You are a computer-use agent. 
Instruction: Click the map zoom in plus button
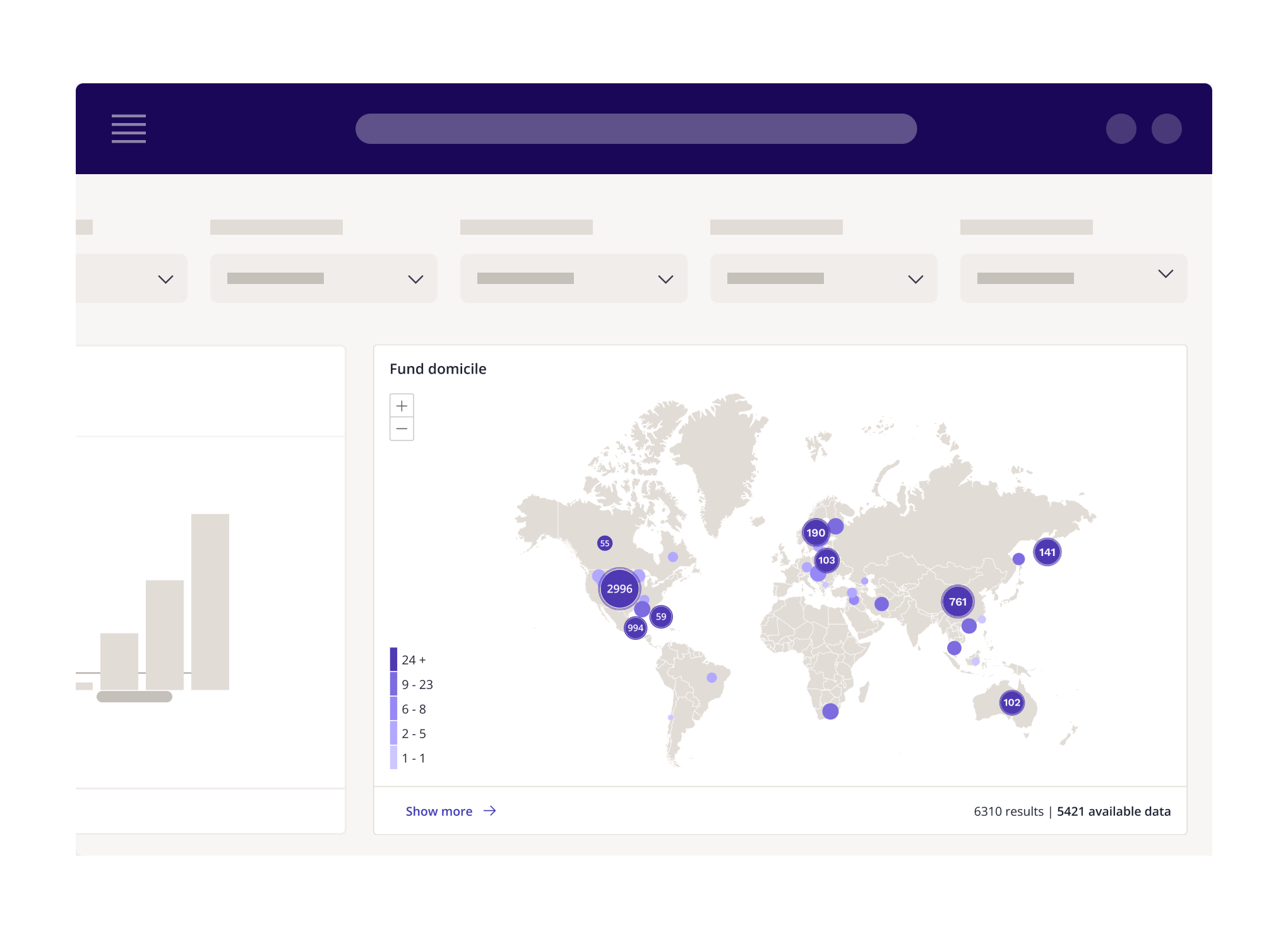pyautogui.click(x=402, y=406)
